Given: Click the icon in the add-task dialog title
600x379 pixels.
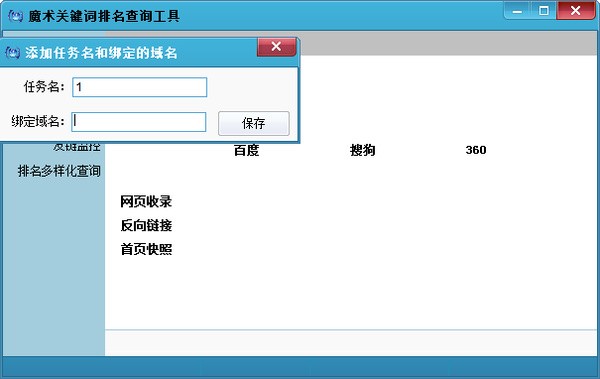Looking at the screenshot, I should point(13,52).
